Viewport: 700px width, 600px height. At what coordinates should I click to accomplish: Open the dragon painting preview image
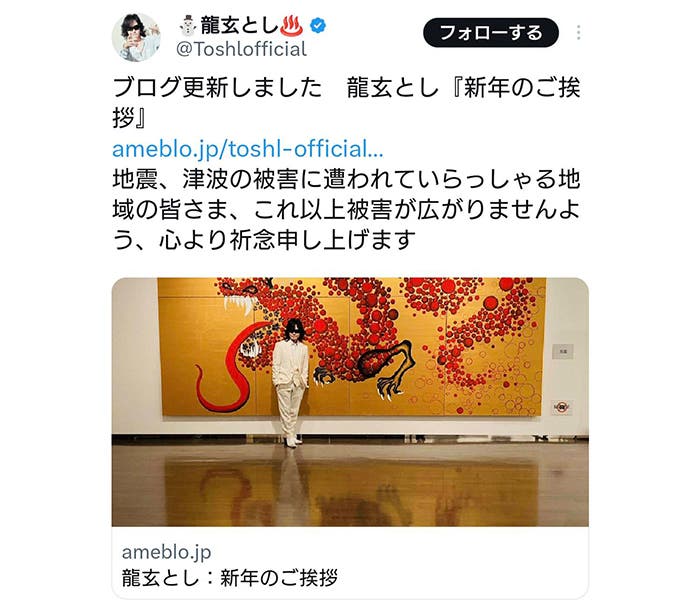[350, 402]
